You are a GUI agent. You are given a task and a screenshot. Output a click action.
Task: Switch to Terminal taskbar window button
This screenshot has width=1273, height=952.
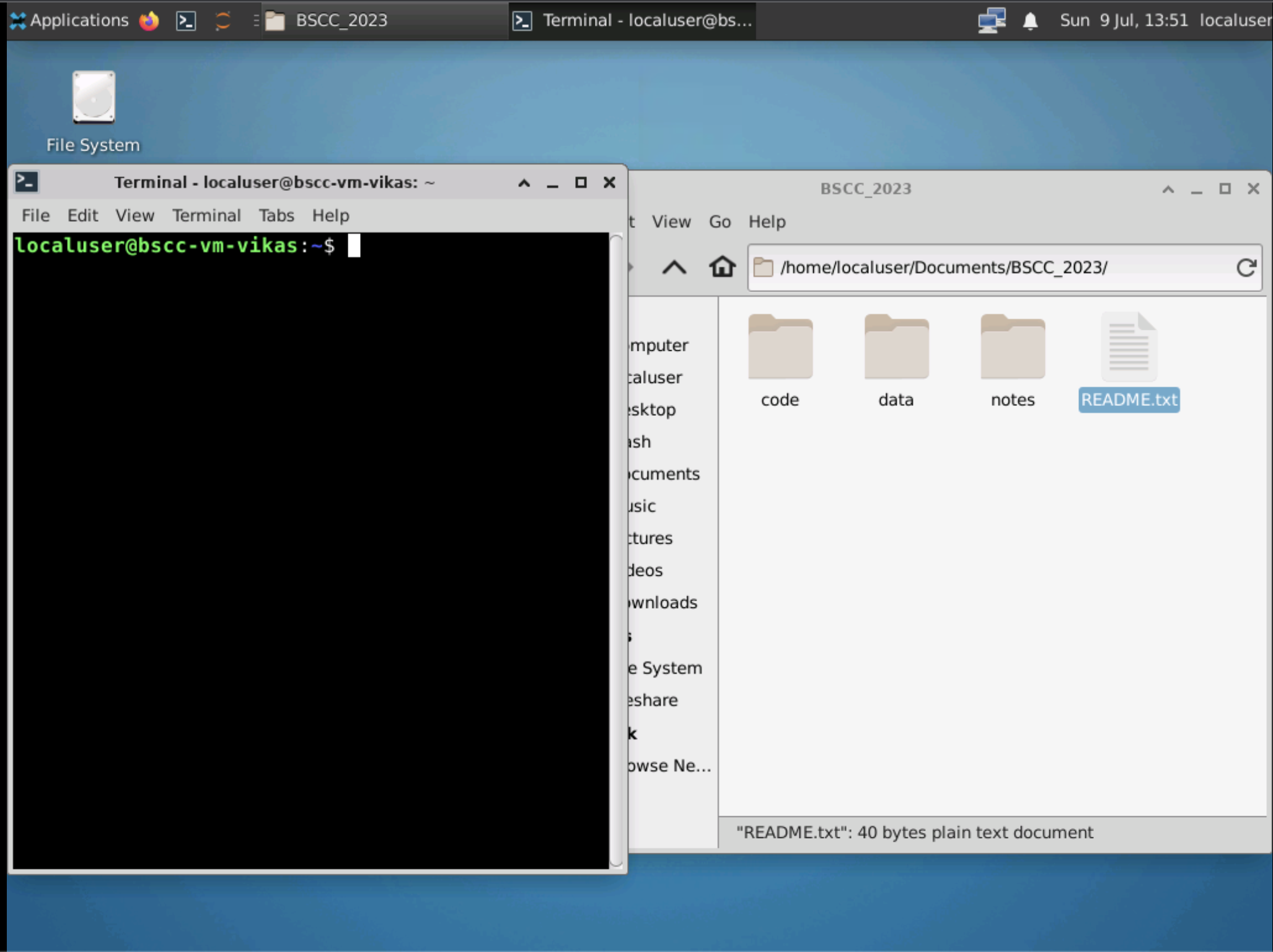tap(632, 20)
